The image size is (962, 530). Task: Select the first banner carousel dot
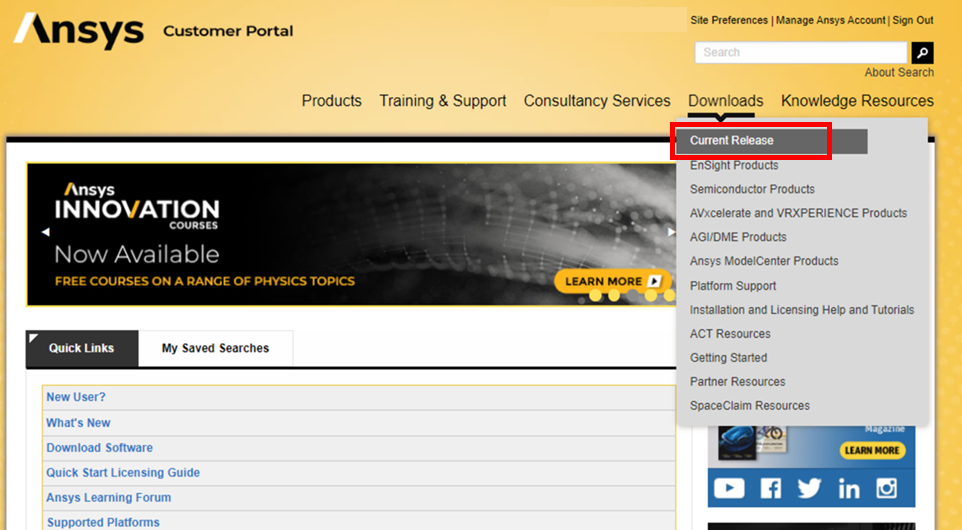tap(595, 296)
